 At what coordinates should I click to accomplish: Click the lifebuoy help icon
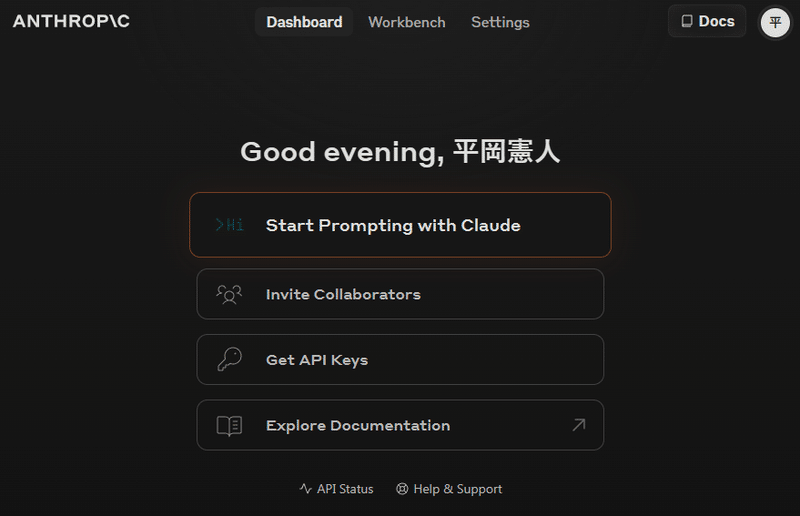402,489
